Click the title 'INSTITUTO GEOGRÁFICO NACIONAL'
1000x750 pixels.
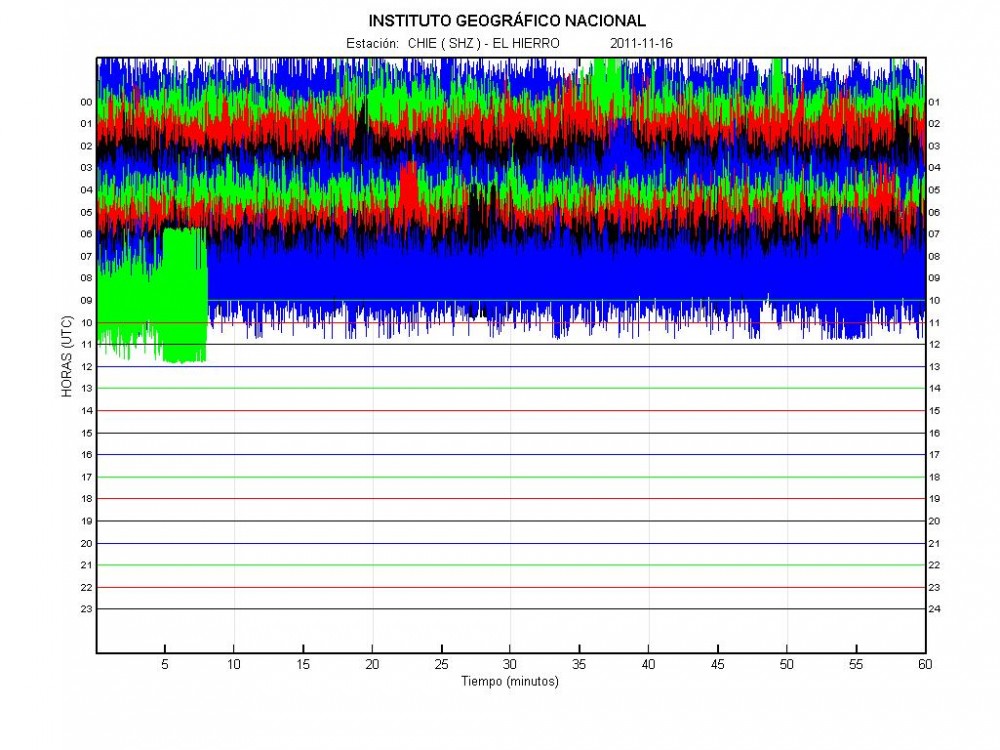507,20
